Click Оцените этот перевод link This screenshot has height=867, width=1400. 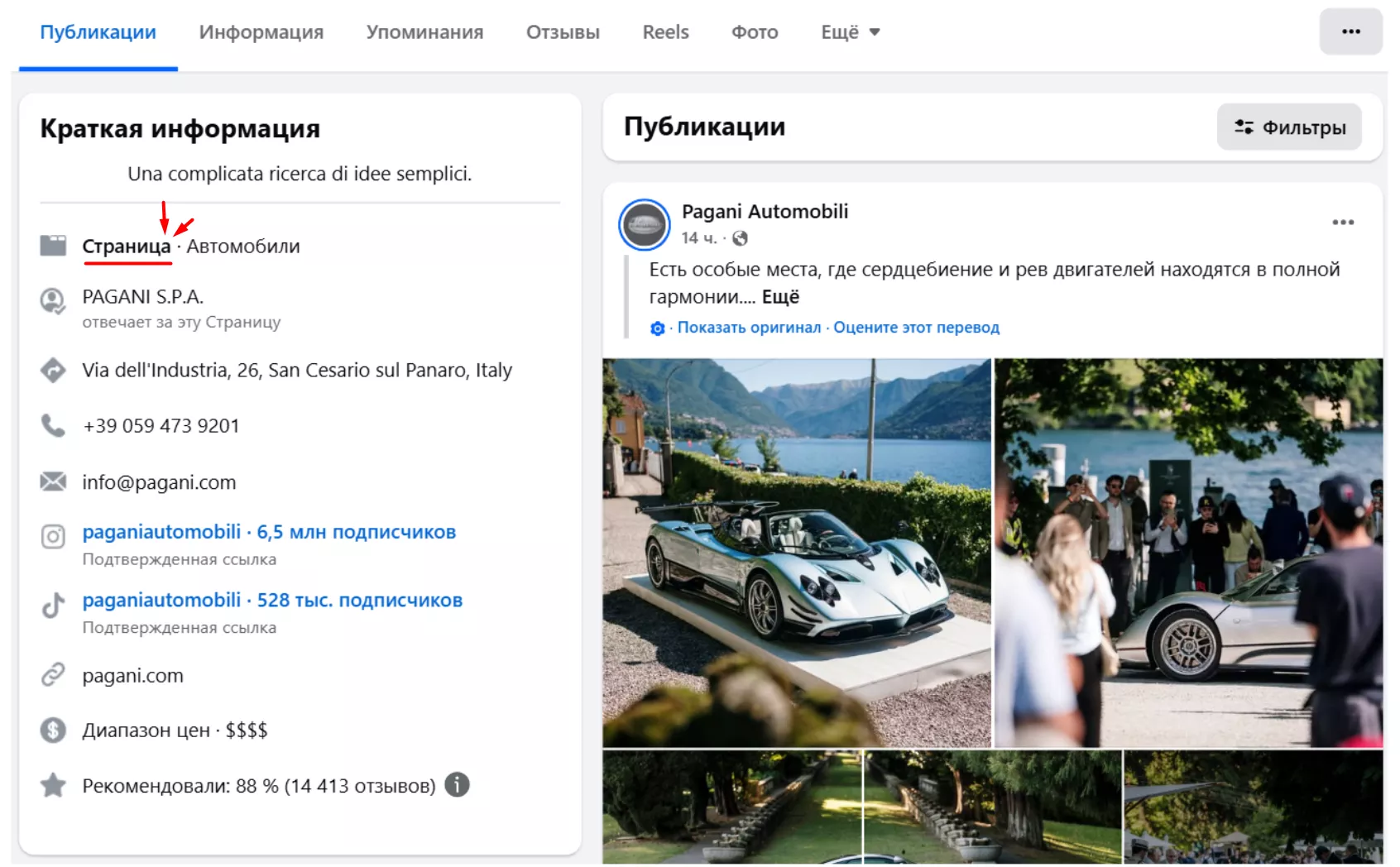pyautogui.click(x=916, y=328)
